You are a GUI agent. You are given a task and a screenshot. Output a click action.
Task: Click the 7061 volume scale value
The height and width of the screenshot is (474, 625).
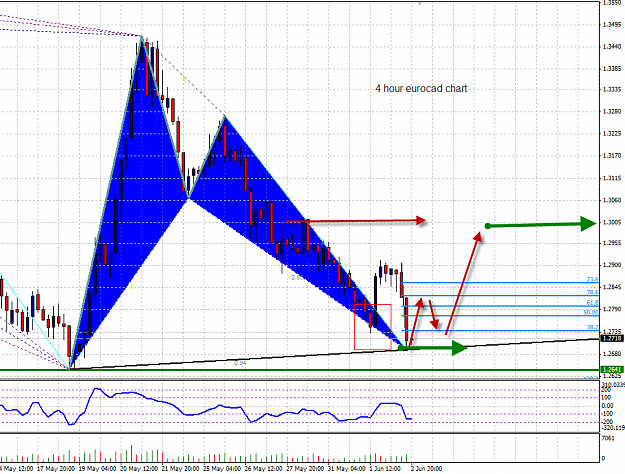[x=608, y=439]
